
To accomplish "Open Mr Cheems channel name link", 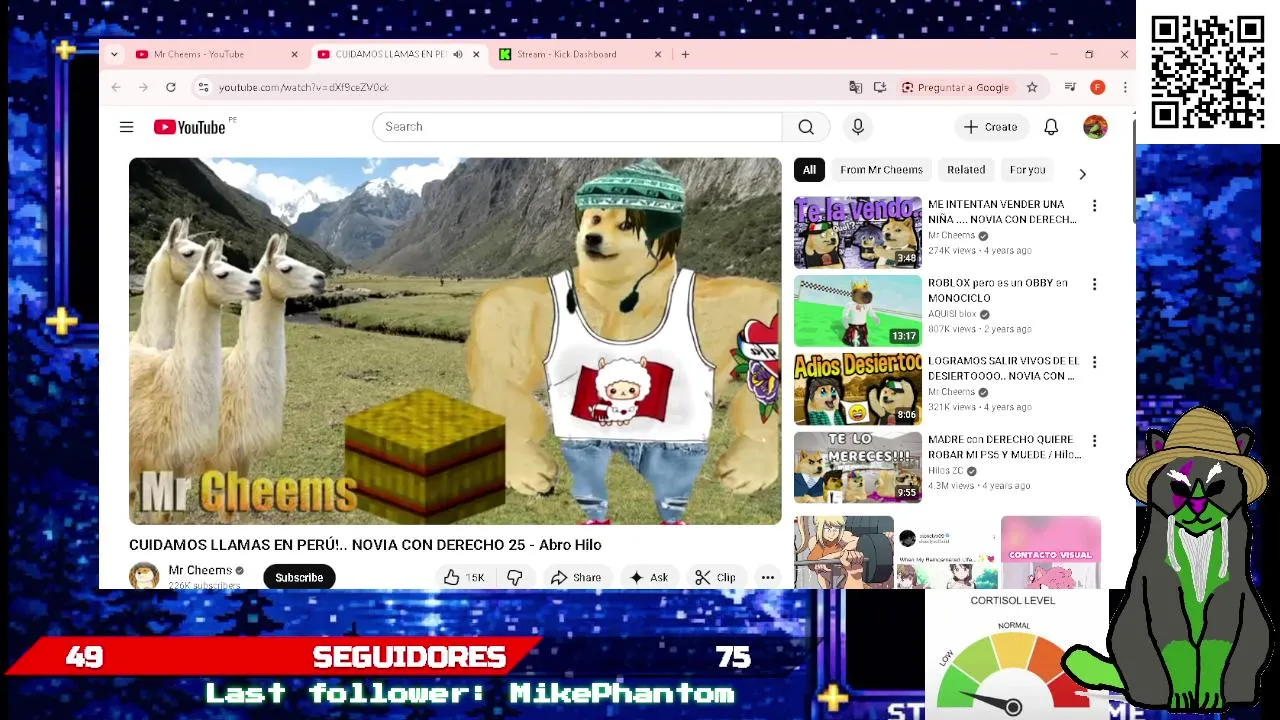I will 200,570.
